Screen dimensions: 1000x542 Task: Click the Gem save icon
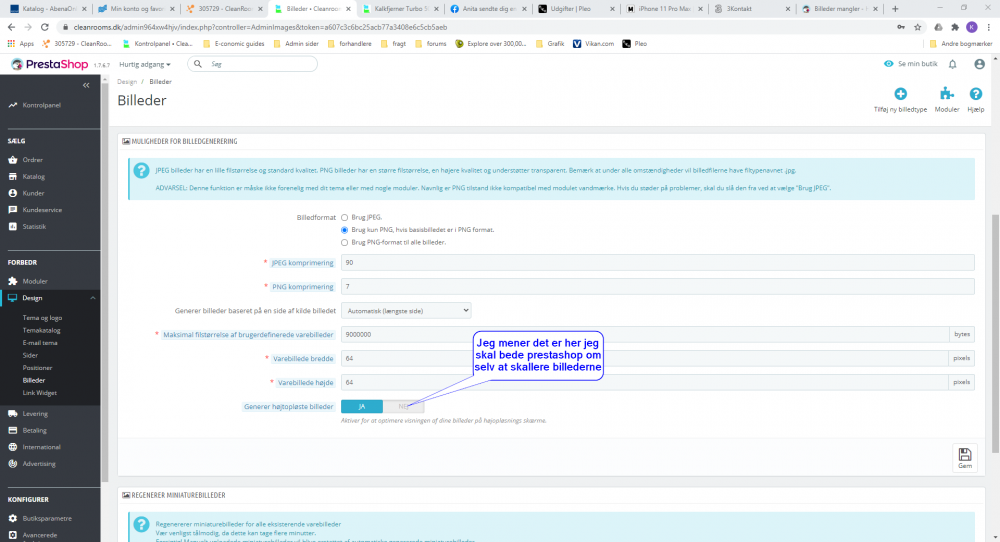click(x=964, y=457)
